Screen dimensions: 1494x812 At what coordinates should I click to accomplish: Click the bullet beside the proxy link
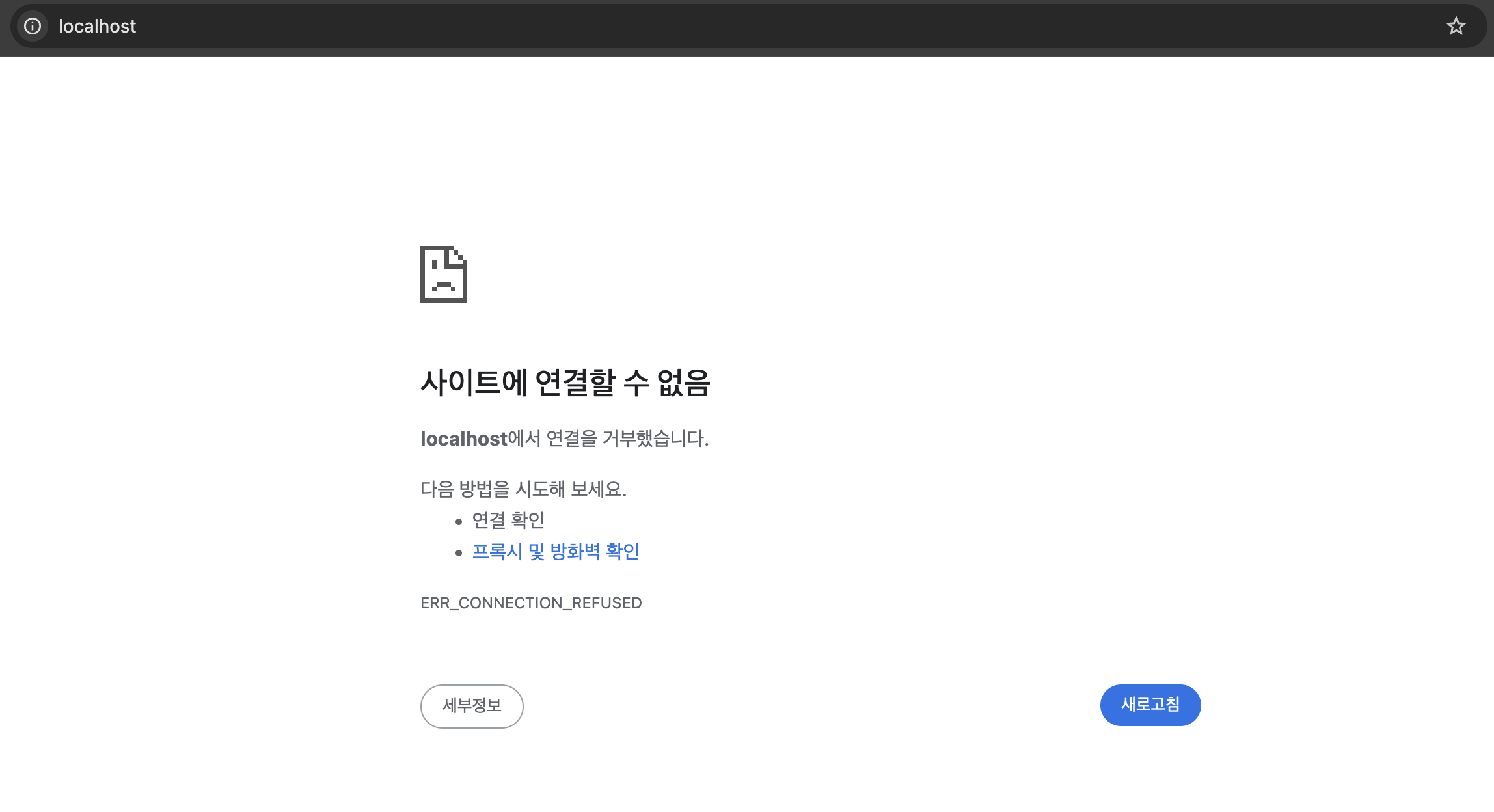(x=459, y=553)
